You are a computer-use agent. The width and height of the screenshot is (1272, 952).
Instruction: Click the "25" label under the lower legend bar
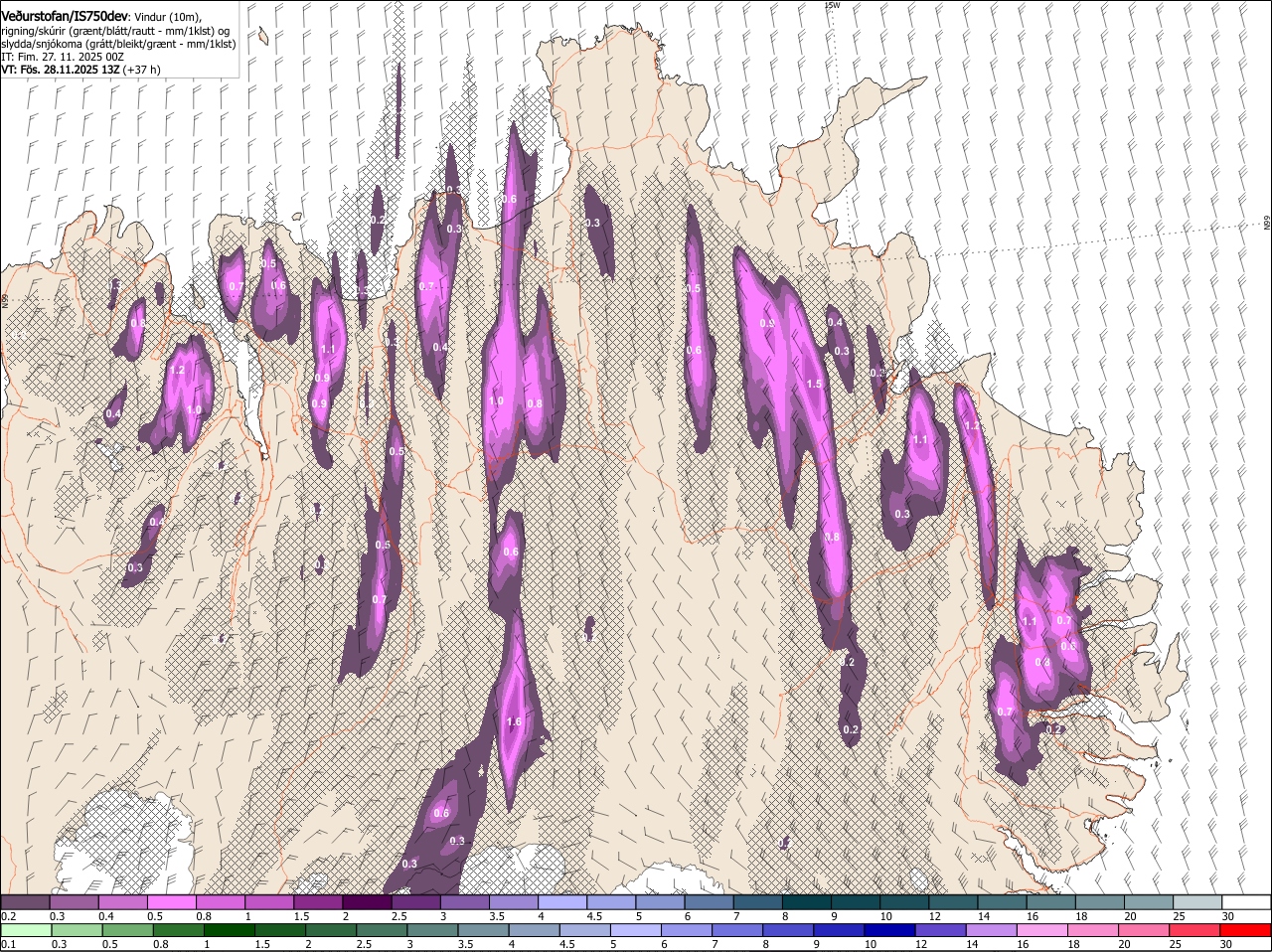[1175, 944]
